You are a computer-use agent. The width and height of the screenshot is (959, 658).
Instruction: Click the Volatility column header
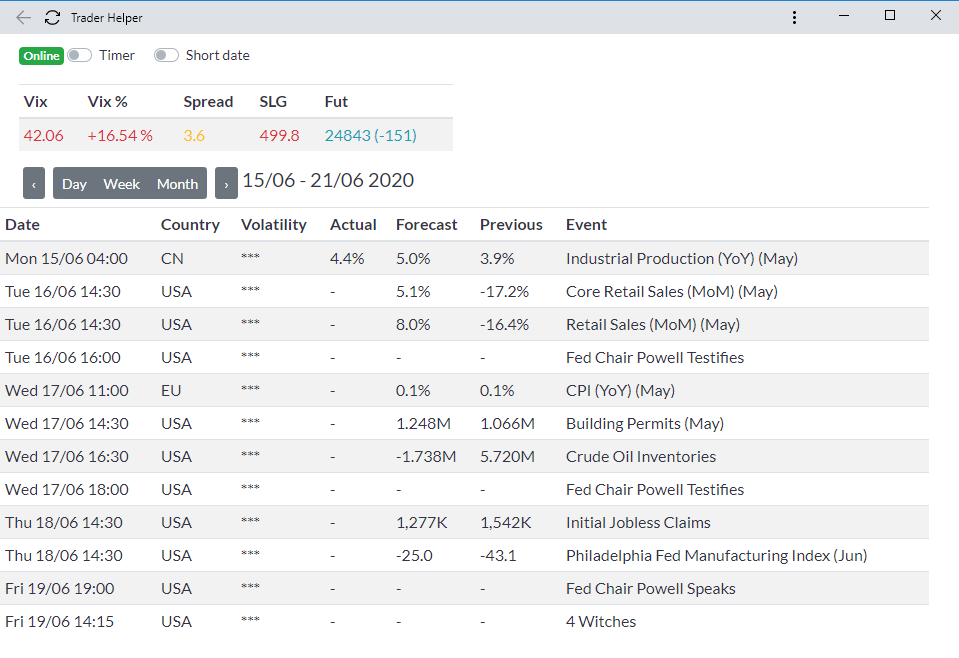[x=273, y=225]
